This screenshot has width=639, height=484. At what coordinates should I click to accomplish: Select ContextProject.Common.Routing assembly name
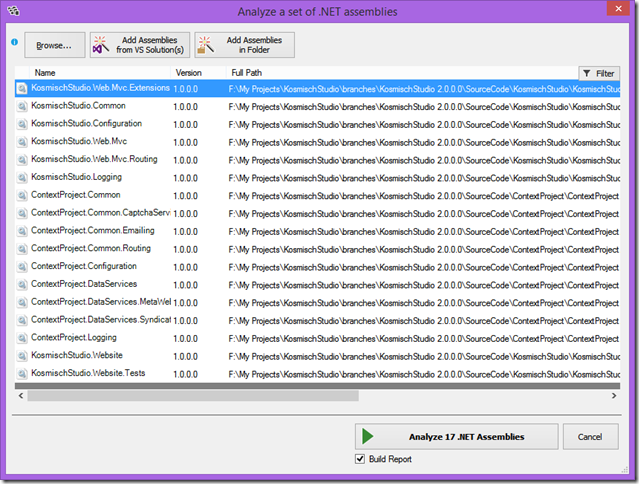pyautogui.click(x=91, y=248)
